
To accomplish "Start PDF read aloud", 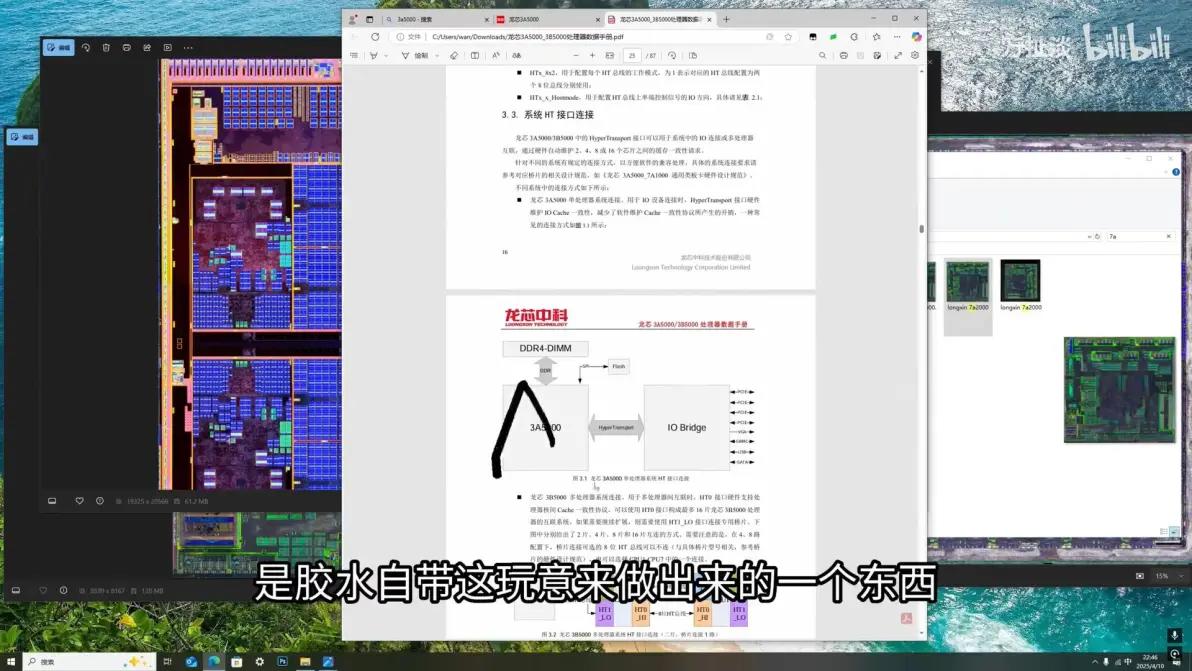I will (x=496, y=55).
